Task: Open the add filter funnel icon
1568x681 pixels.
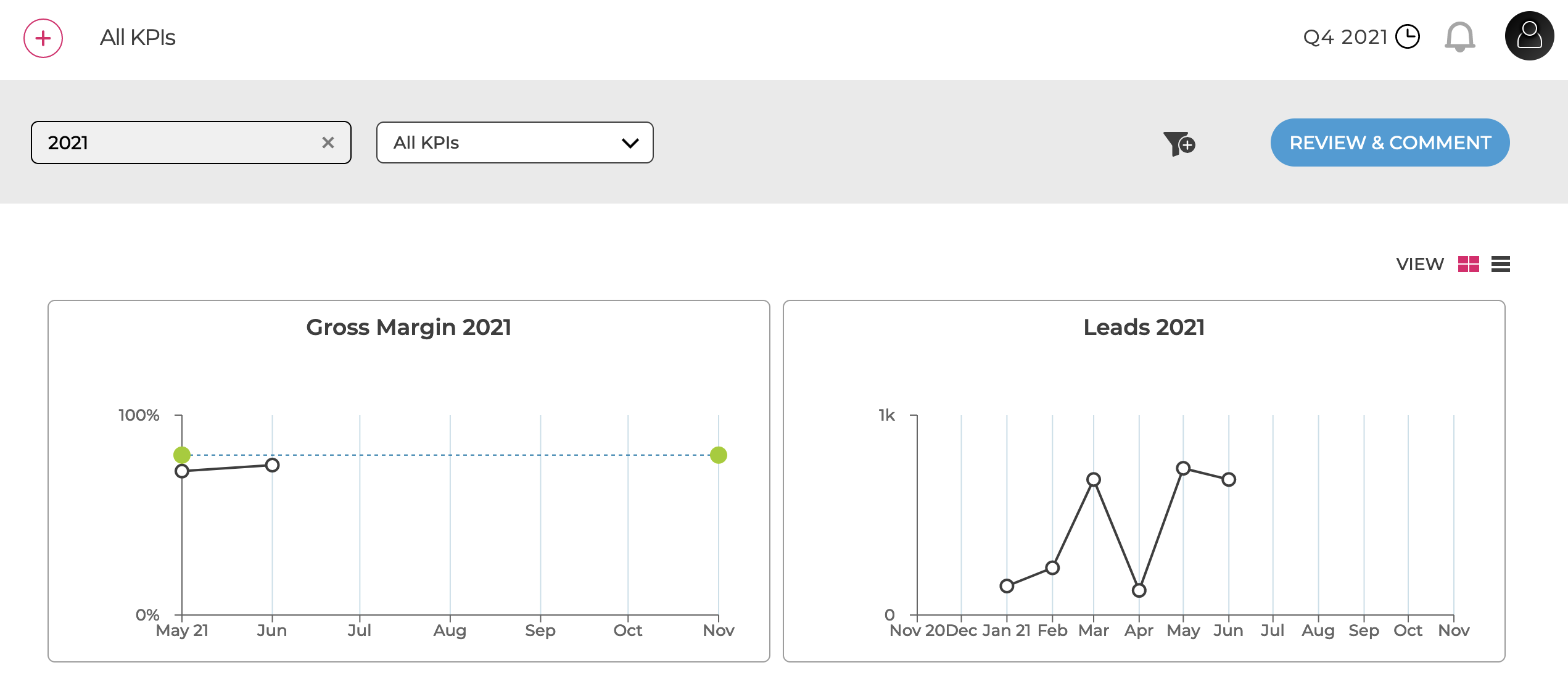Action: coord(1179,144)
